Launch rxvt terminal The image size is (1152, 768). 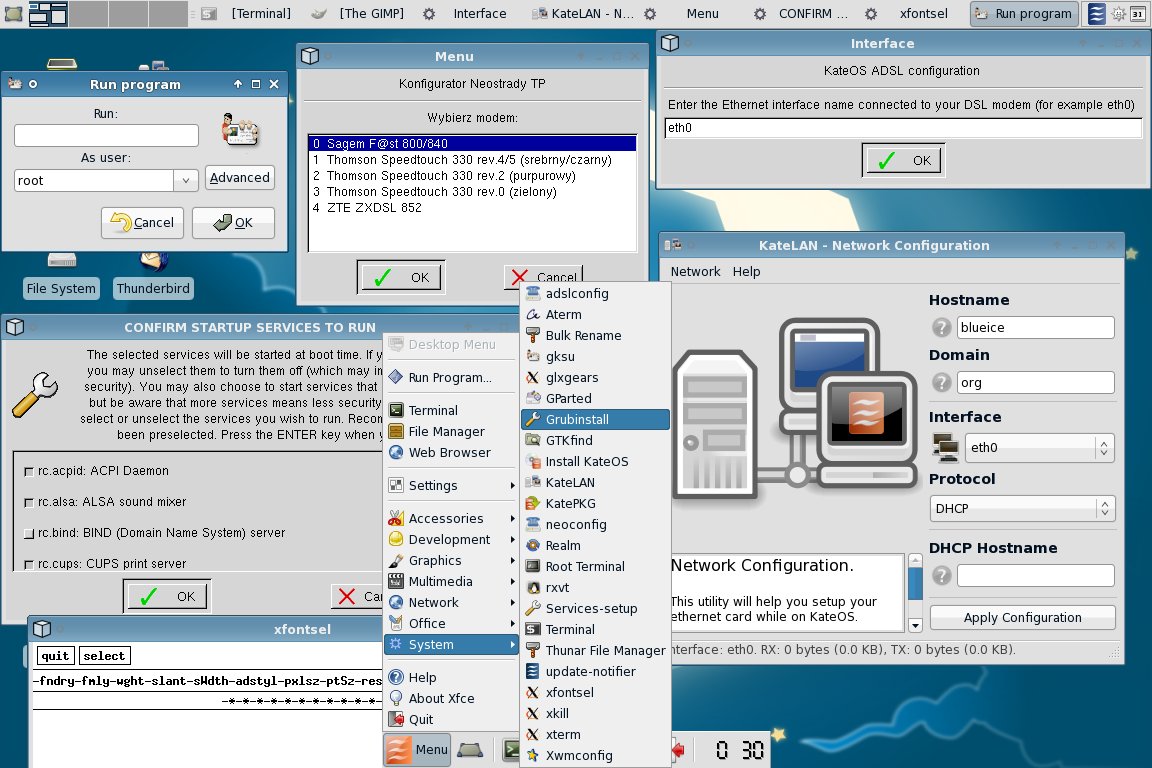pyautogui.click(x=595, y=587)
